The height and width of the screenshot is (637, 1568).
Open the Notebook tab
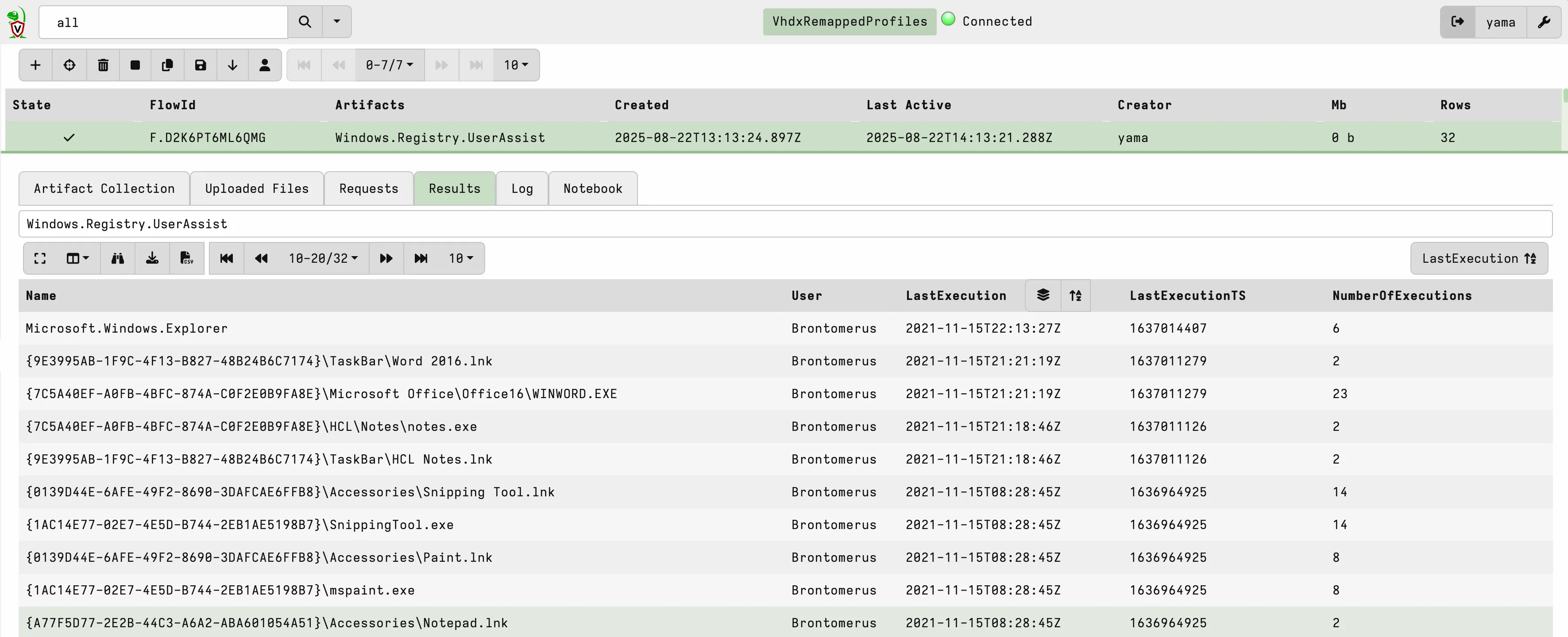pyautogui.click(x=592, y=188)
